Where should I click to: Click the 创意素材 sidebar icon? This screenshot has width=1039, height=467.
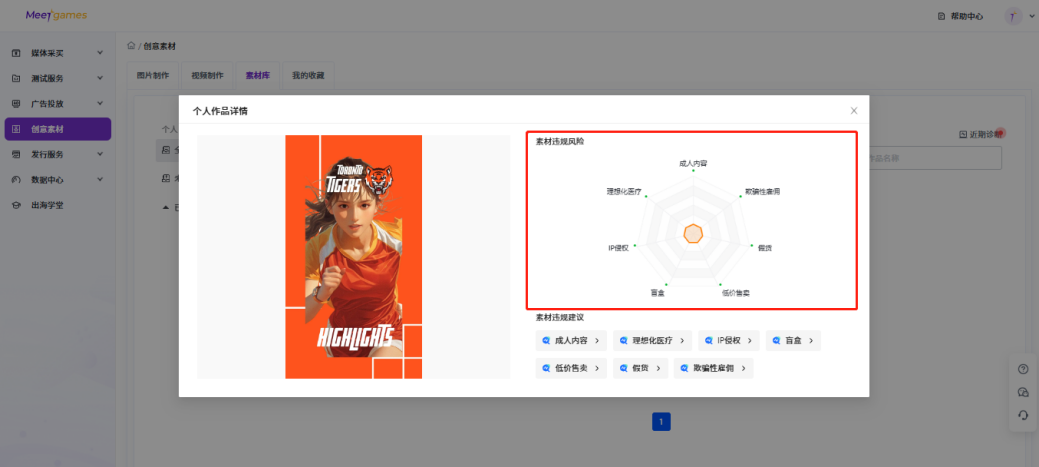point(16,129)
